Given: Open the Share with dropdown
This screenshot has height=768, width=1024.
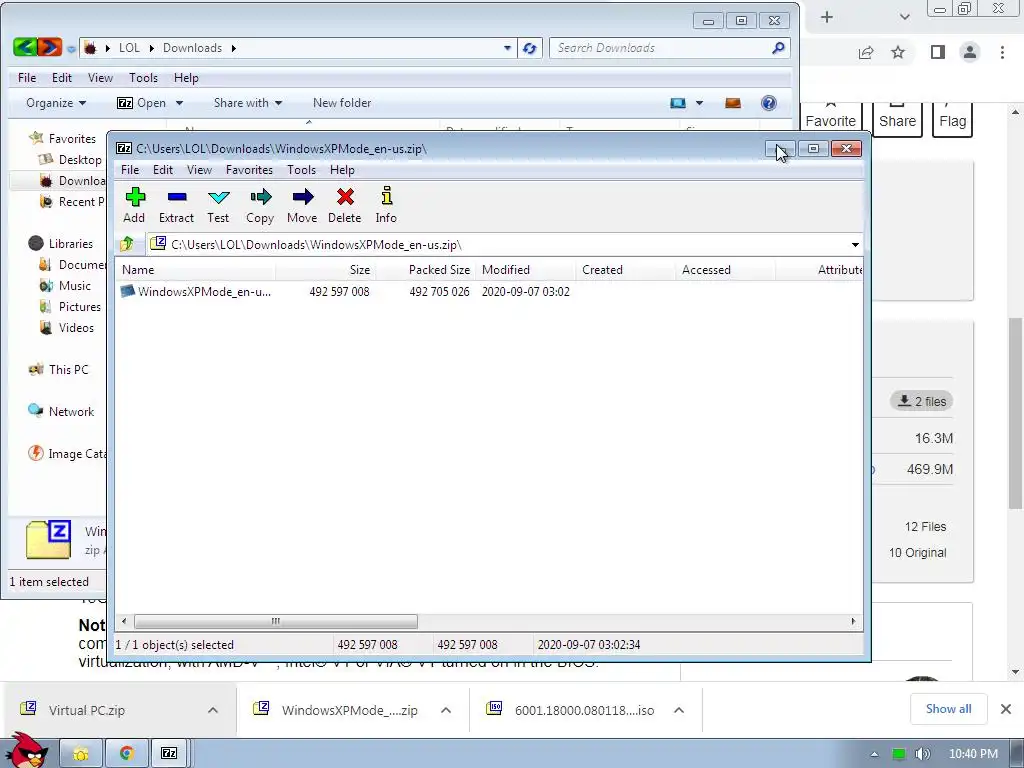Looking at the screenshot, I should tap(248, 103).
